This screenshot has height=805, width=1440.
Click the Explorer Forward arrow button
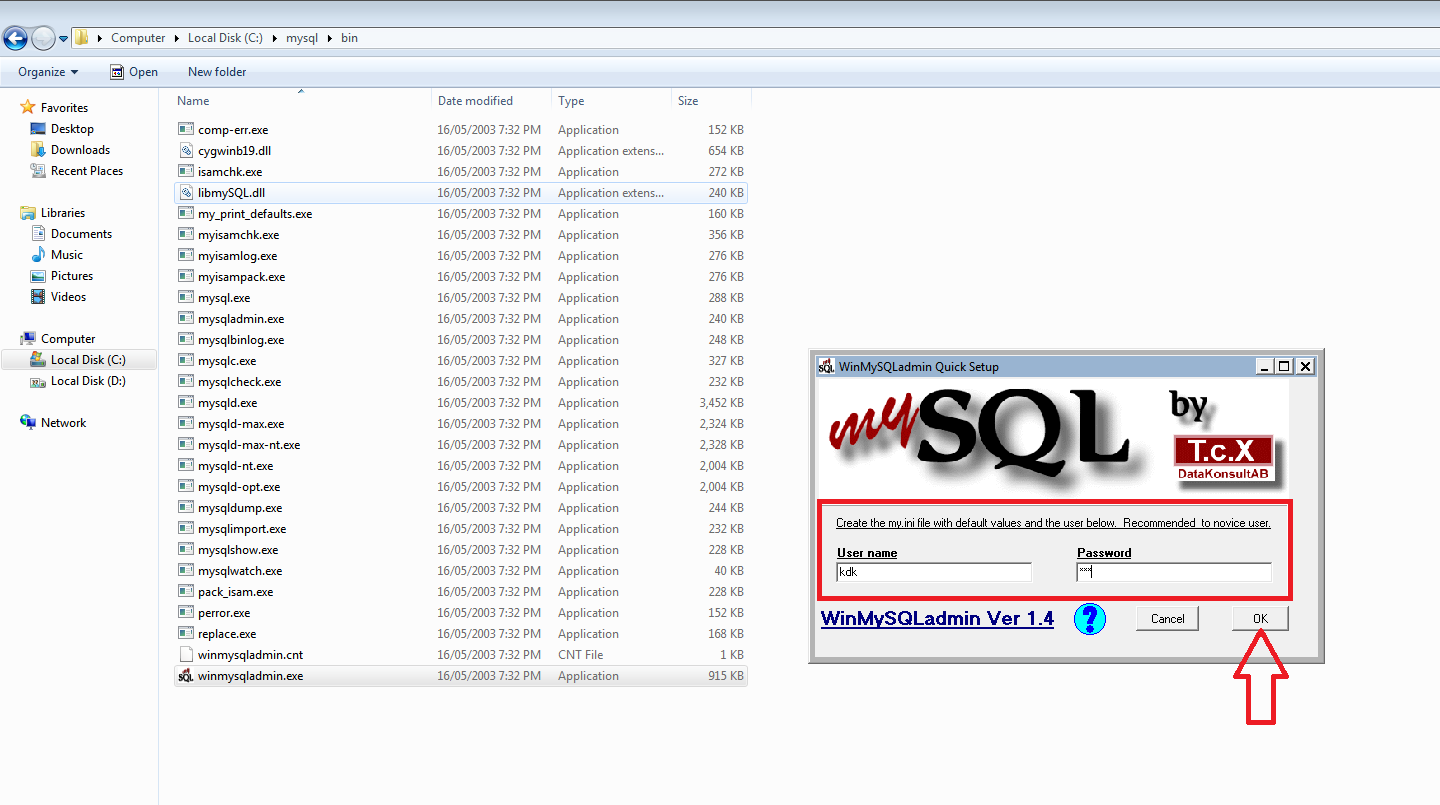point(44,39)
